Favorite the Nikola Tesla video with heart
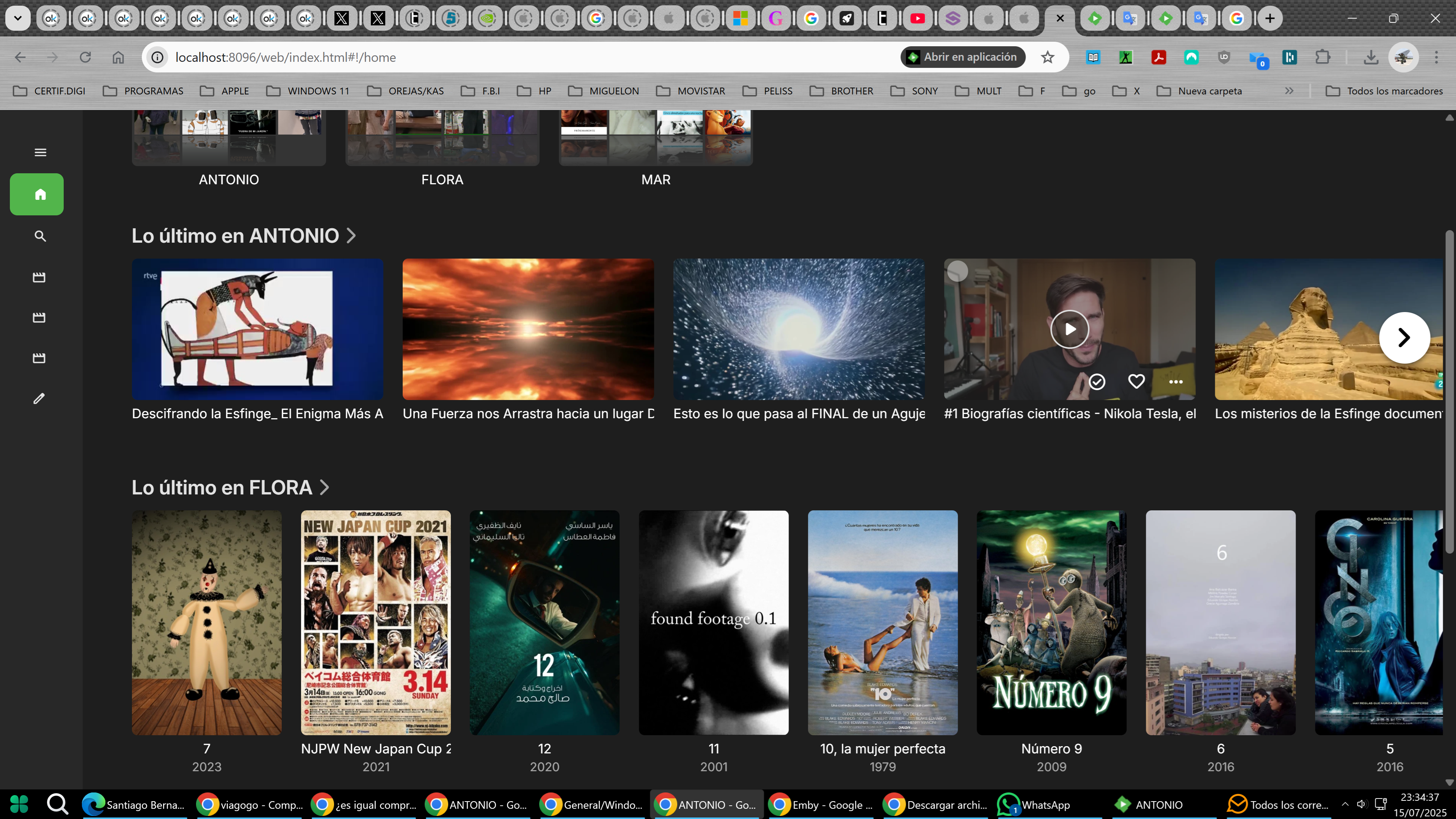 click(x=1136, y=381)
